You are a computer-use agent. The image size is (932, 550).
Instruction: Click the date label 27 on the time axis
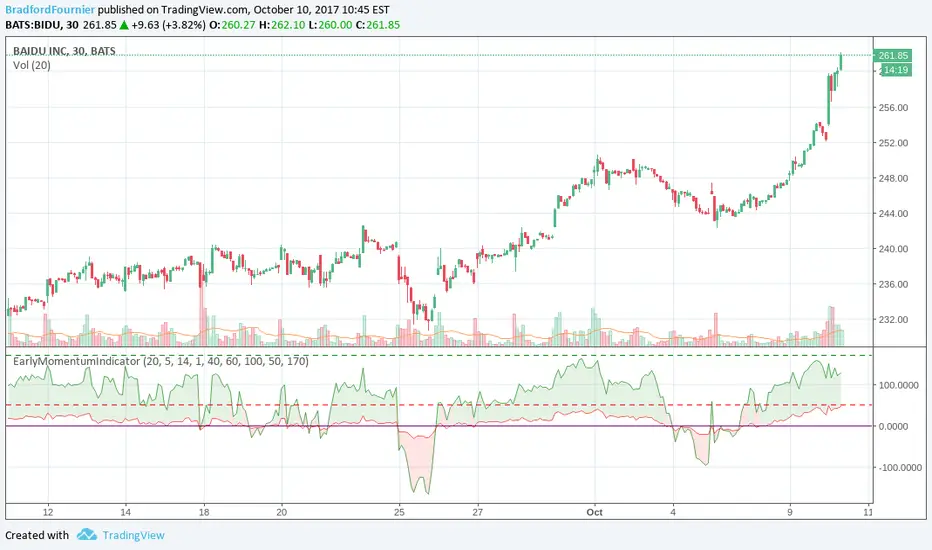coord(477,512)
